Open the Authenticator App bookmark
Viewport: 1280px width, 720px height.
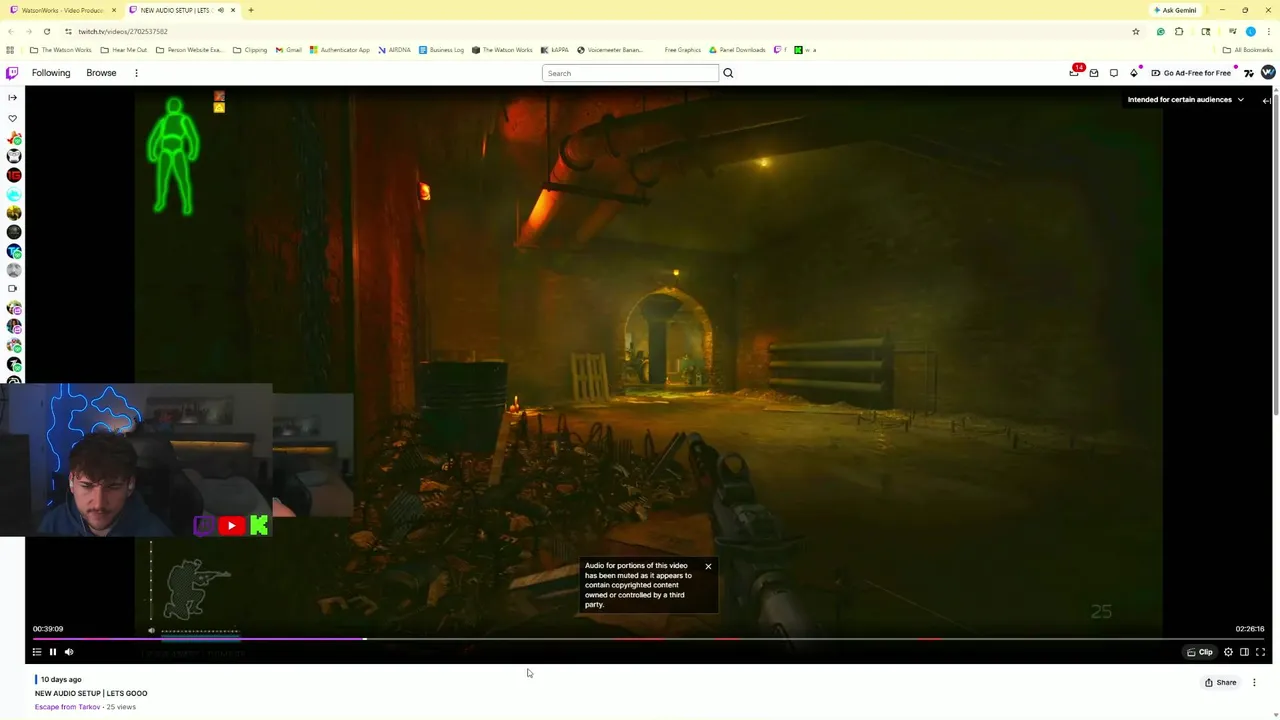tap(340, 50)
